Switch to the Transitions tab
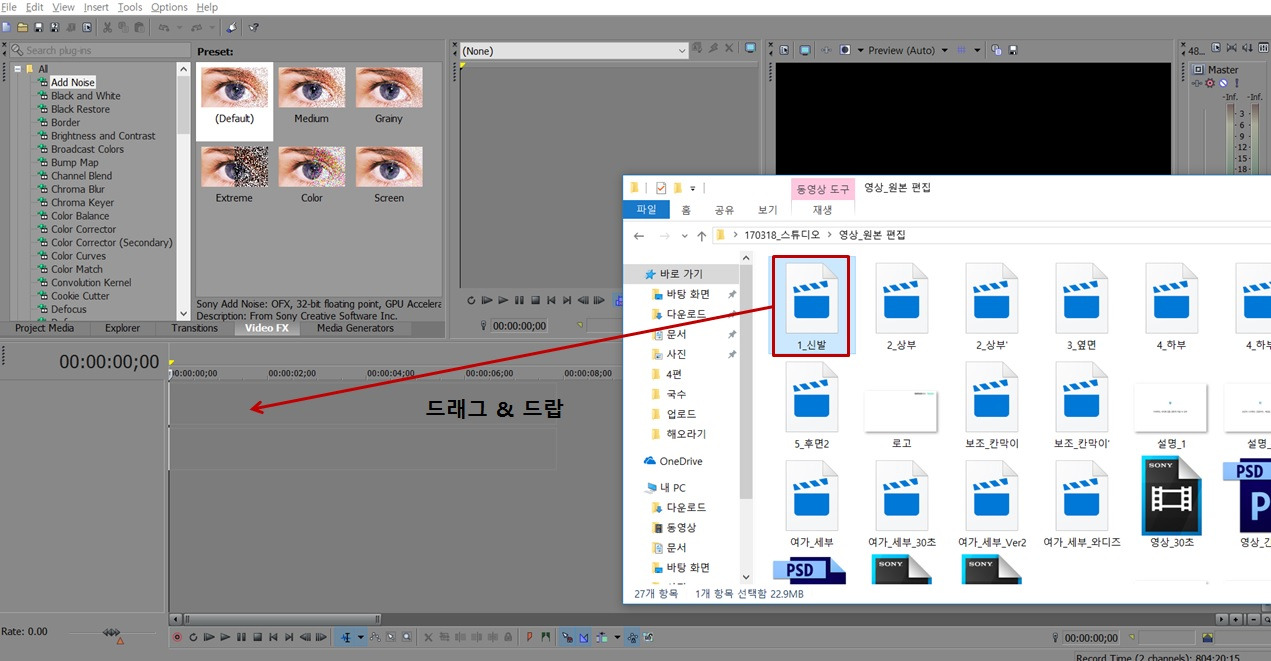The width and height of the screenshot is (1271, 661). point(194,328)
